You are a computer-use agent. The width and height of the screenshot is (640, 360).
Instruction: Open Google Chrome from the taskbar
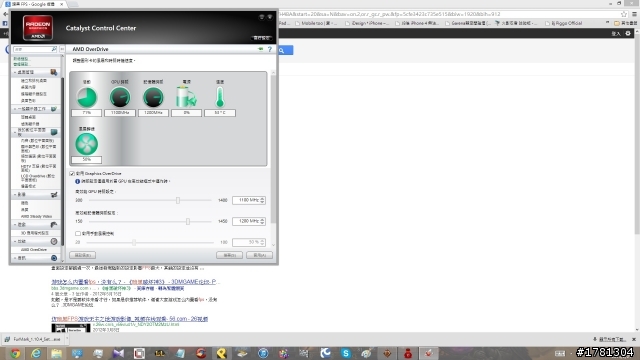(16, 353)
